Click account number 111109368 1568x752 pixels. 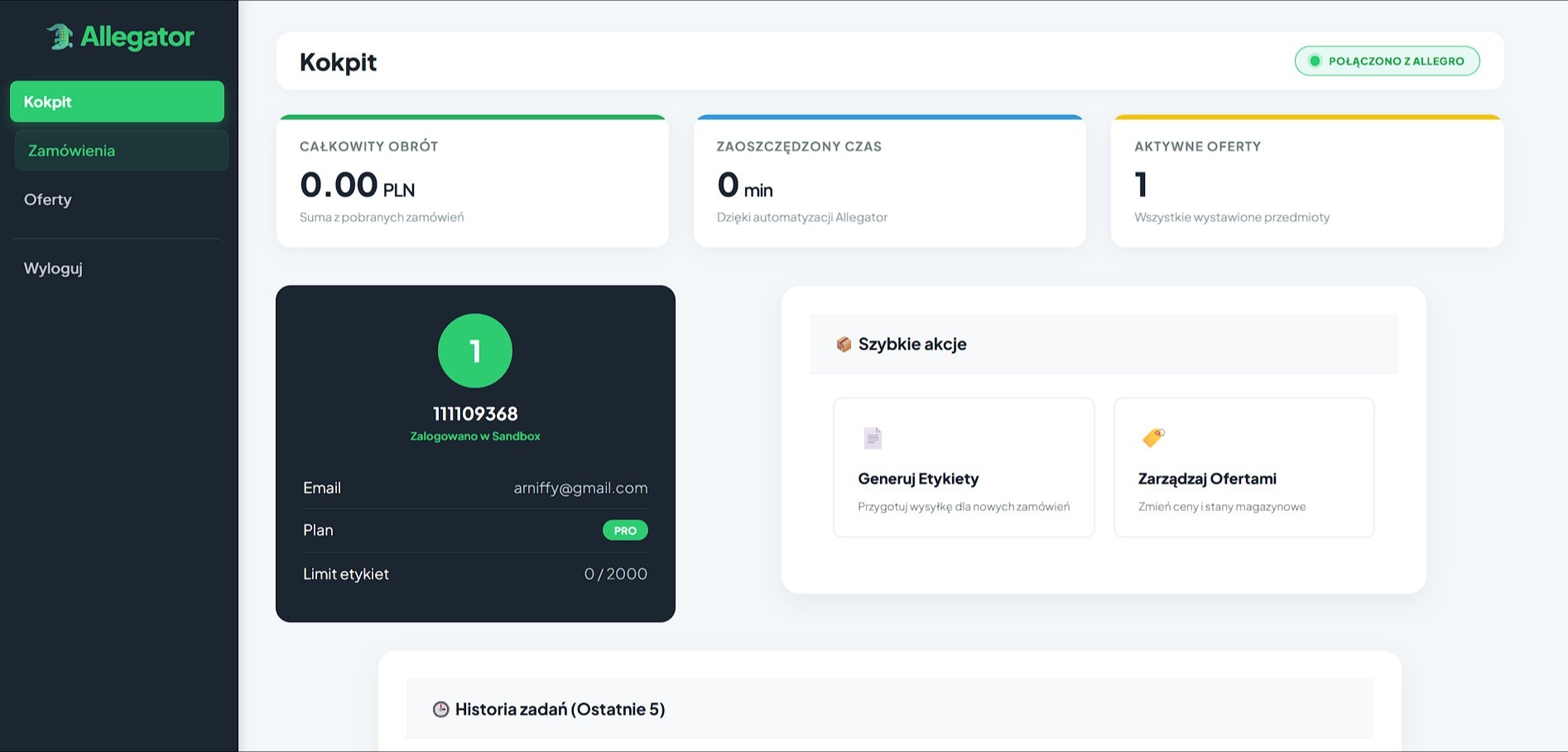(x=475, y=414)
